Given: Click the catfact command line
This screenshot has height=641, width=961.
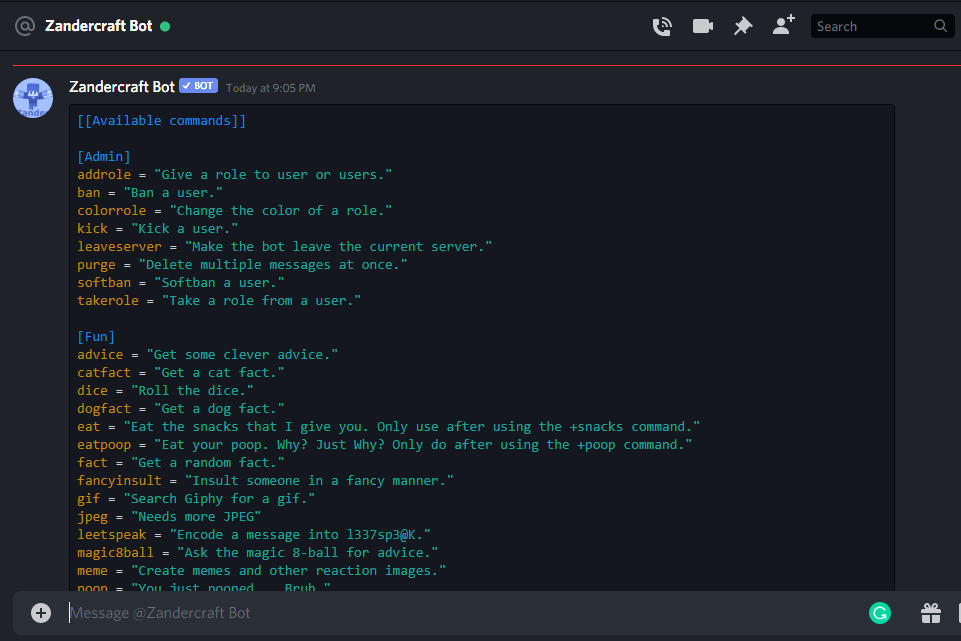Looking at the screenshot, I should click(181, 373).
